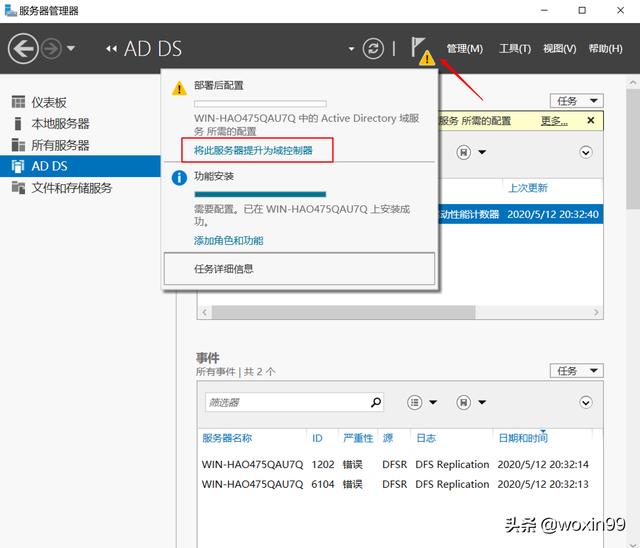640x548 pixels.
Task: Open the 帮助(H) menu
Action: (x=605, y=49)
